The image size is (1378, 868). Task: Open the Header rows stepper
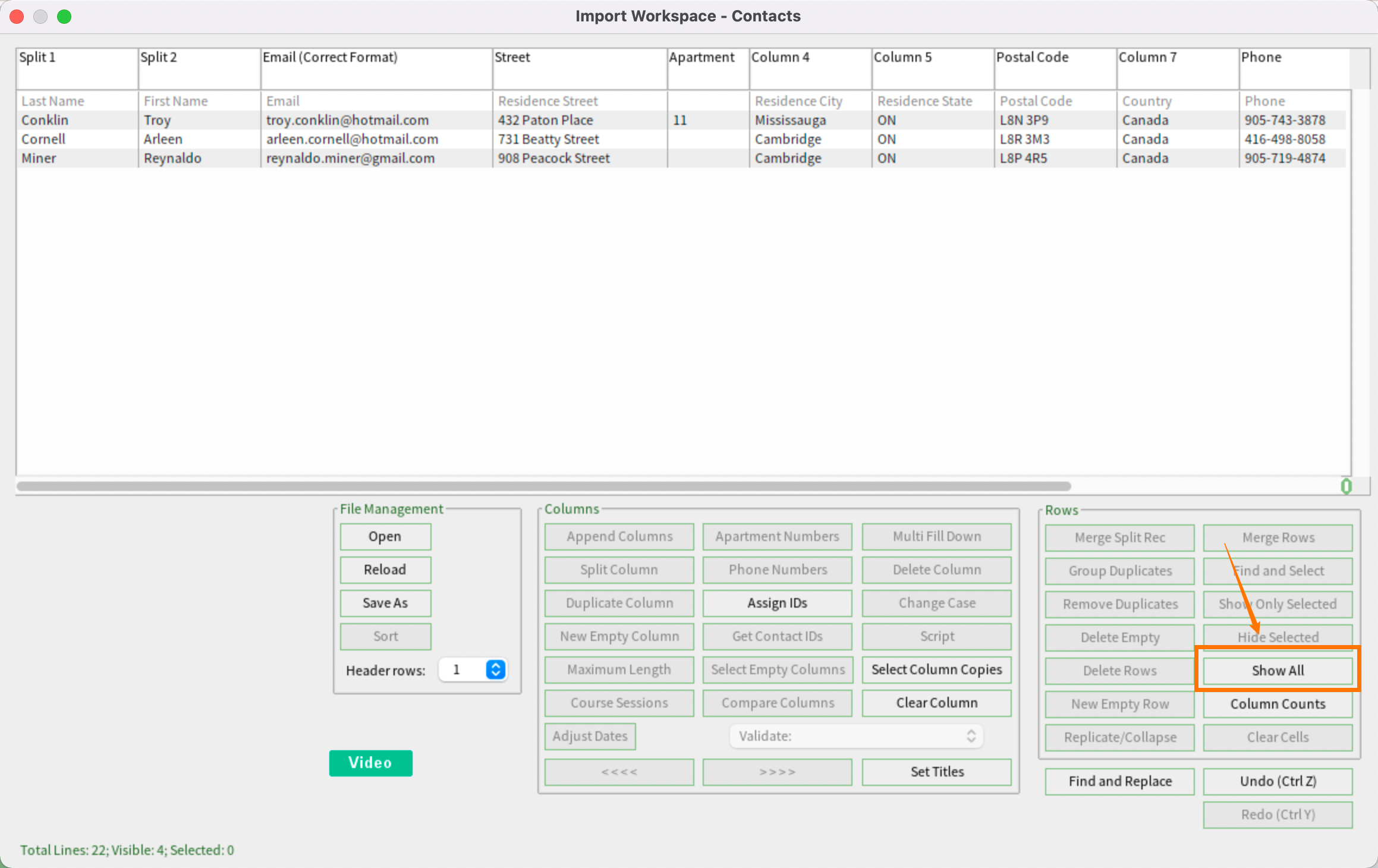[496, 670]
